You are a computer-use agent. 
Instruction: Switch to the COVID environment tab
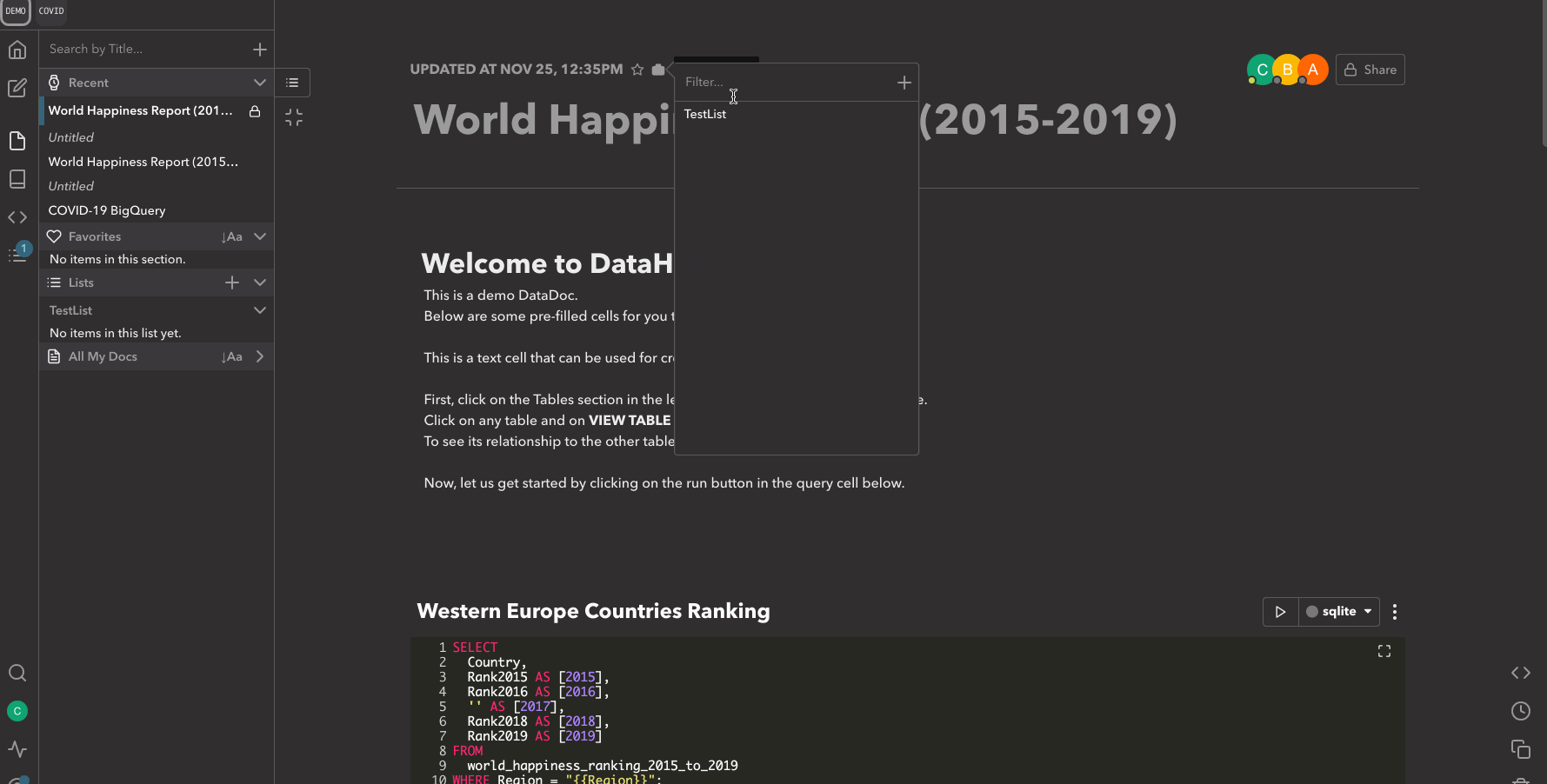pos(51,11)
